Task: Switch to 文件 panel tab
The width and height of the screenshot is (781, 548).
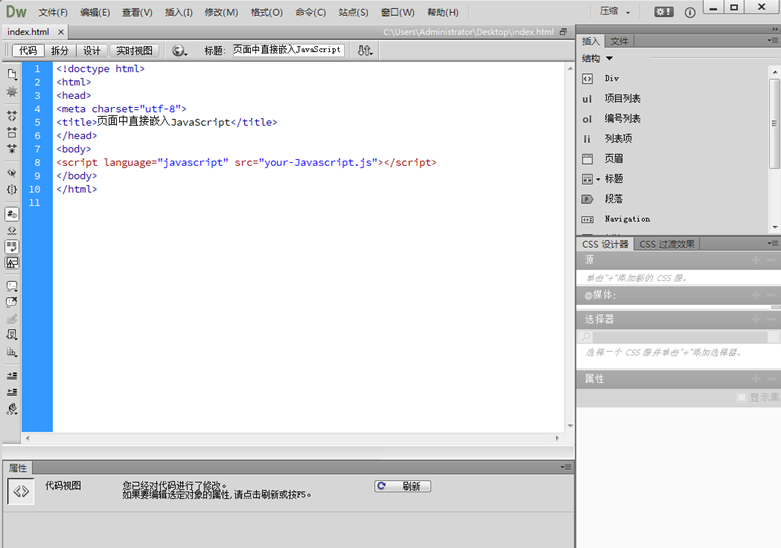Action: point(619,41)
